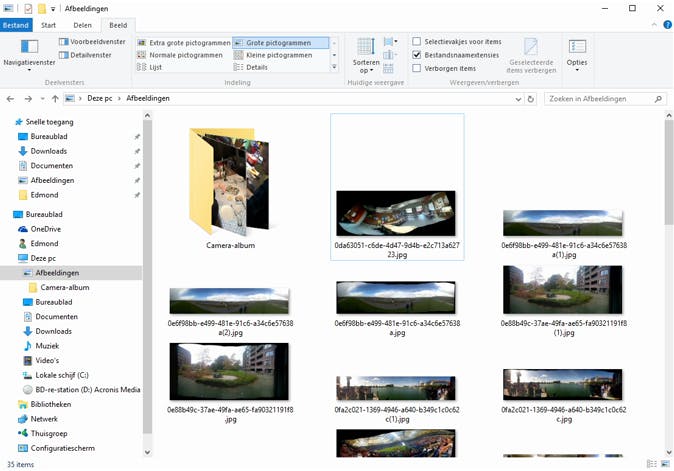The width and height of the screenshot is (674, 471).
Task: Open Muziek folder in navigation pane
Action: click(x=47, y=346)
